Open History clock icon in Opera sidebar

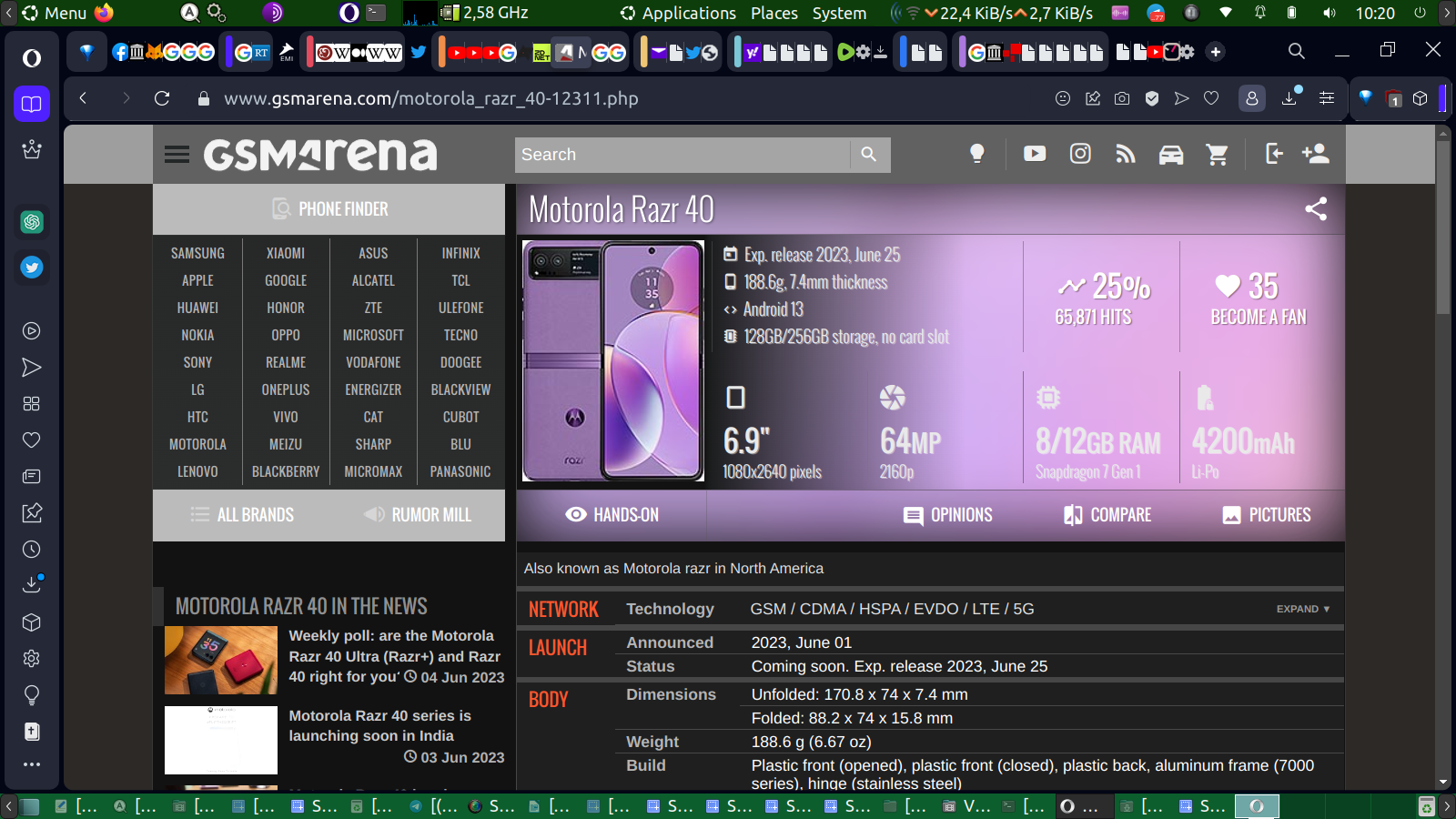tap(32, 550)
